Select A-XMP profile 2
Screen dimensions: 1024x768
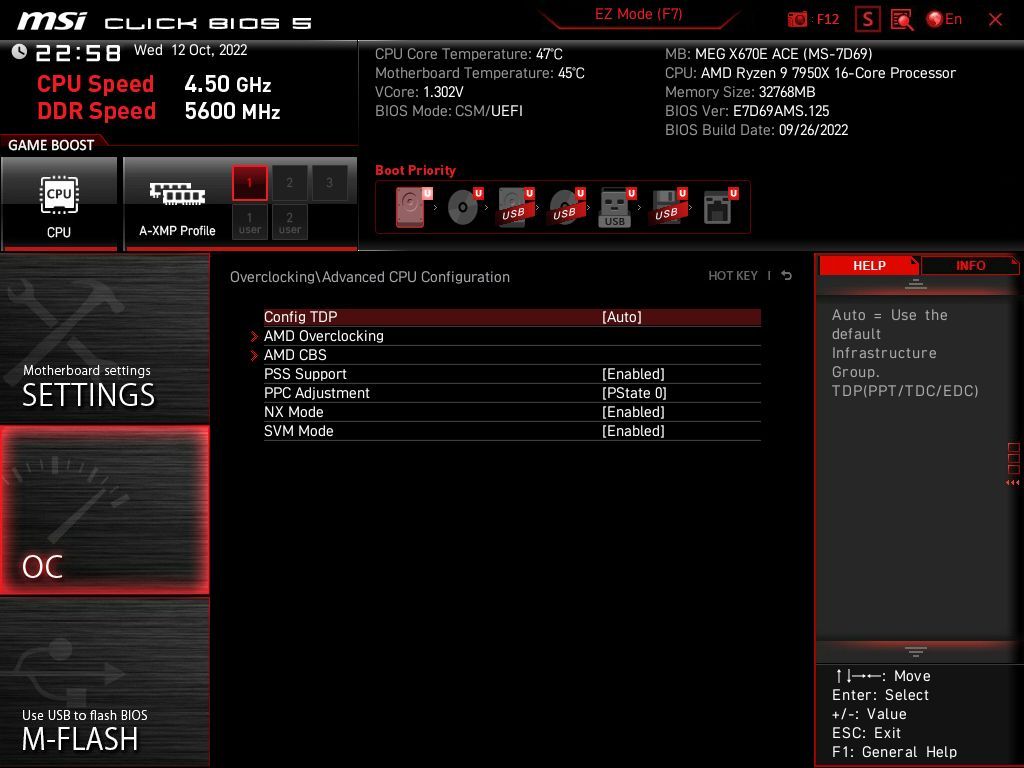[289, 183]
